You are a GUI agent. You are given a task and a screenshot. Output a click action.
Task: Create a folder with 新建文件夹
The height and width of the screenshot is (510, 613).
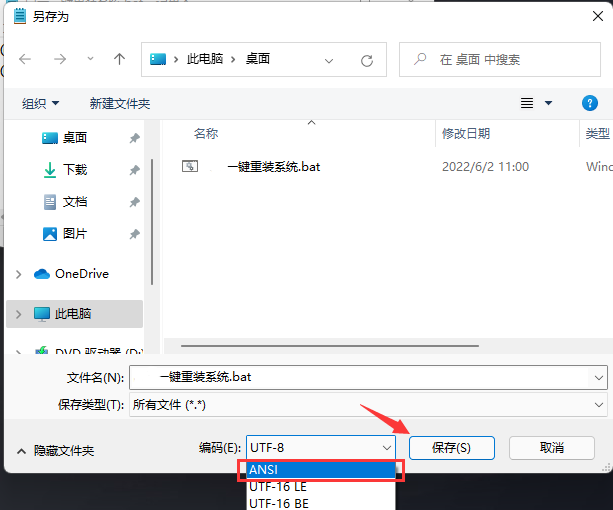(120, 104)
